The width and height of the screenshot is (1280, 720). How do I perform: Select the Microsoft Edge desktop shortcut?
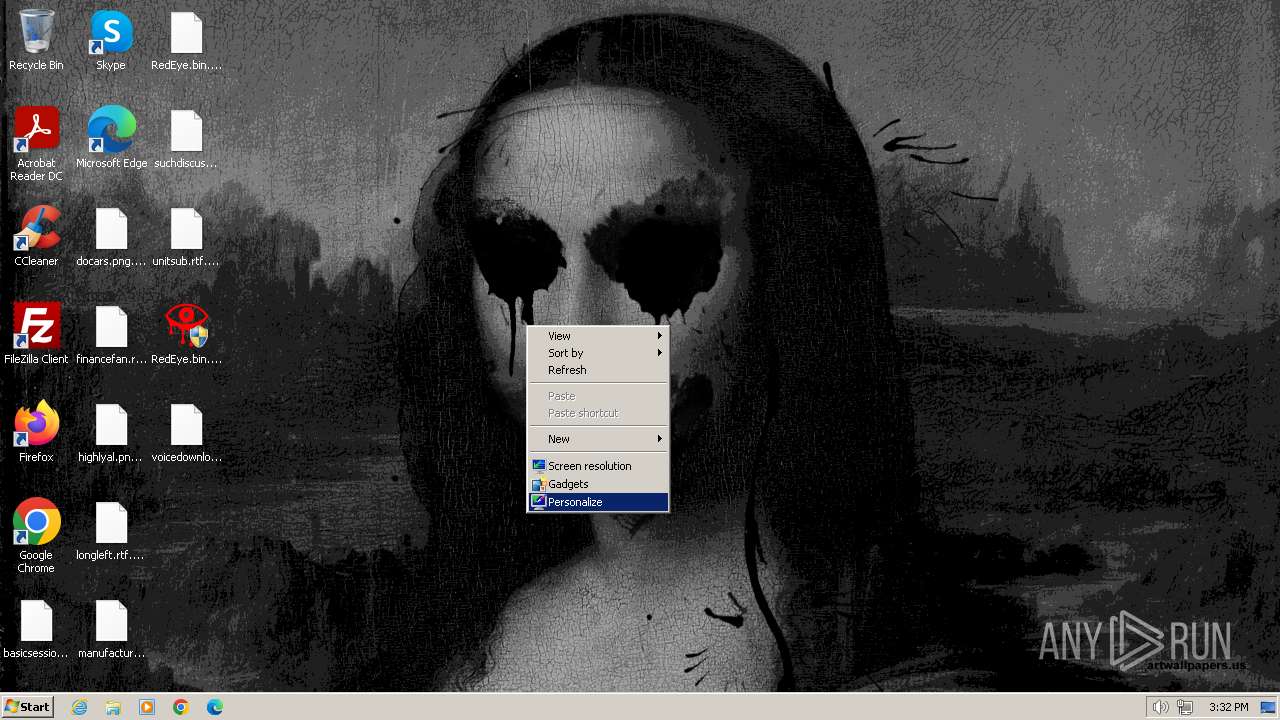click(x=111, y=138)
